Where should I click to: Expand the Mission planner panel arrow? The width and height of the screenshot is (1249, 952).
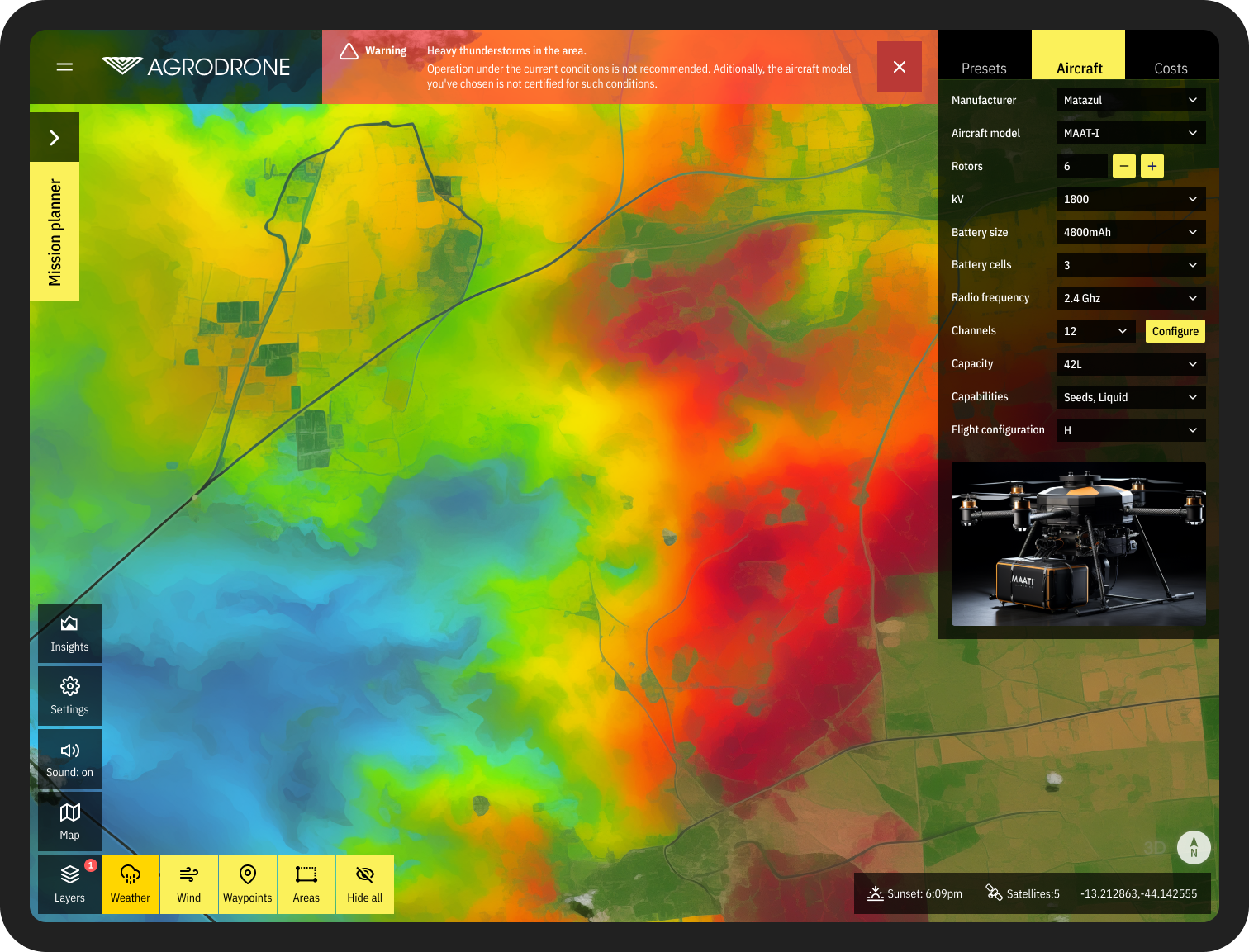55,137
